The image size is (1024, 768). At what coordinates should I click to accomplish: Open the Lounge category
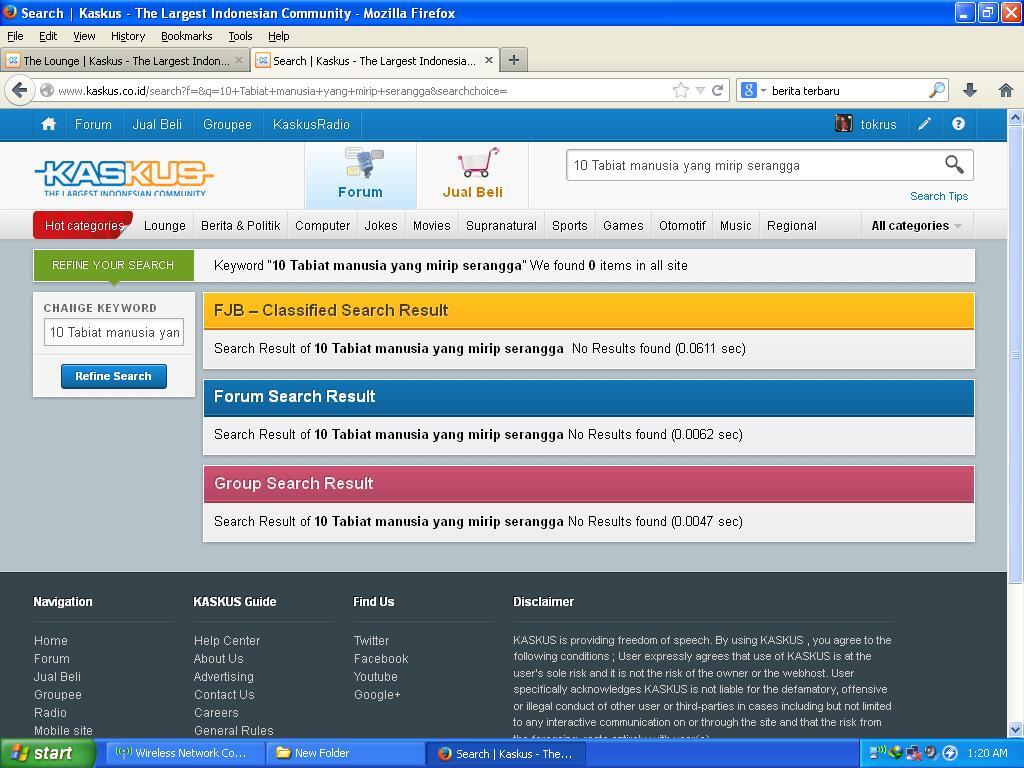(165, 225)
